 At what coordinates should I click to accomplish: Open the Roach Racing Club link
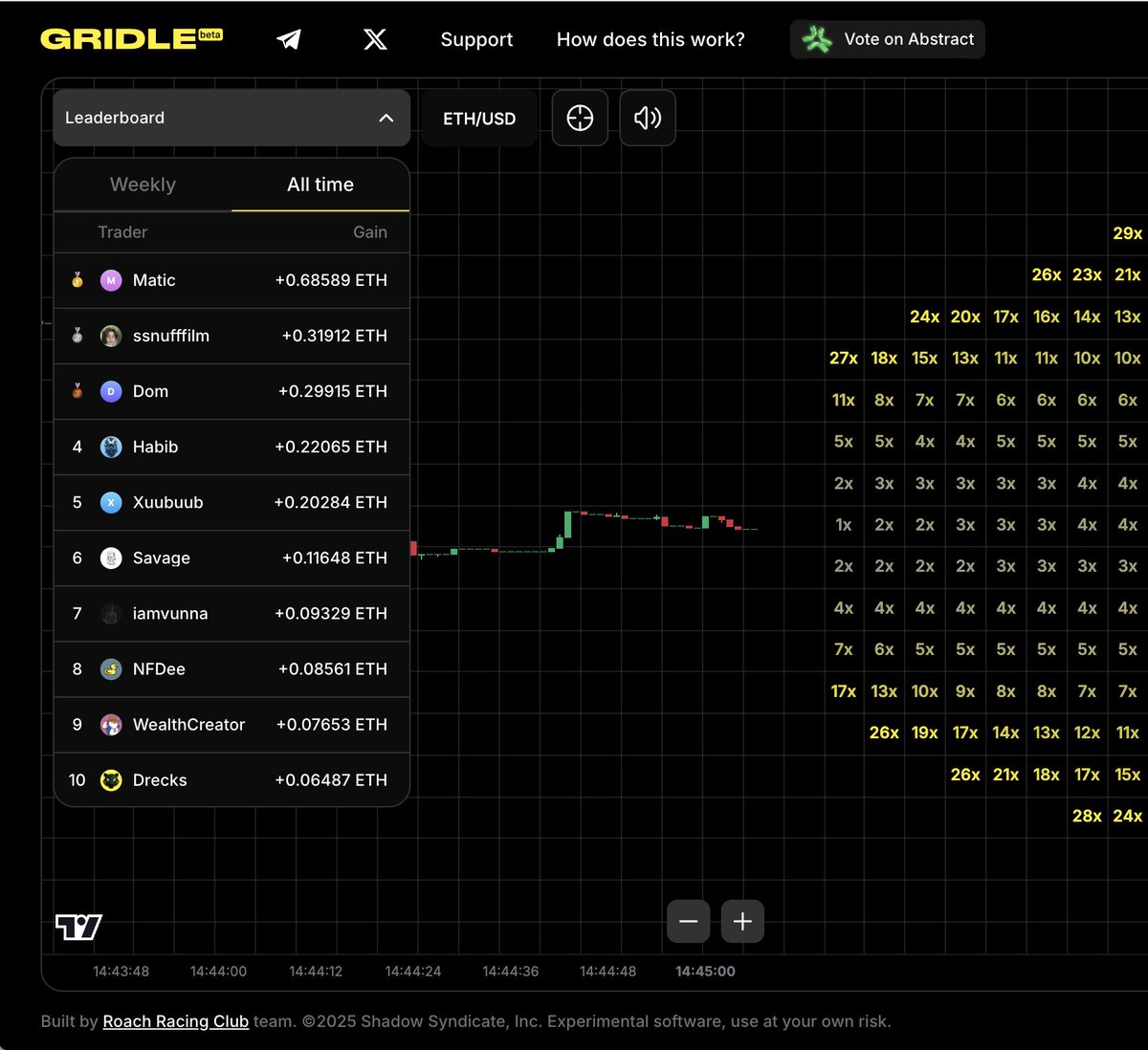176,1021
